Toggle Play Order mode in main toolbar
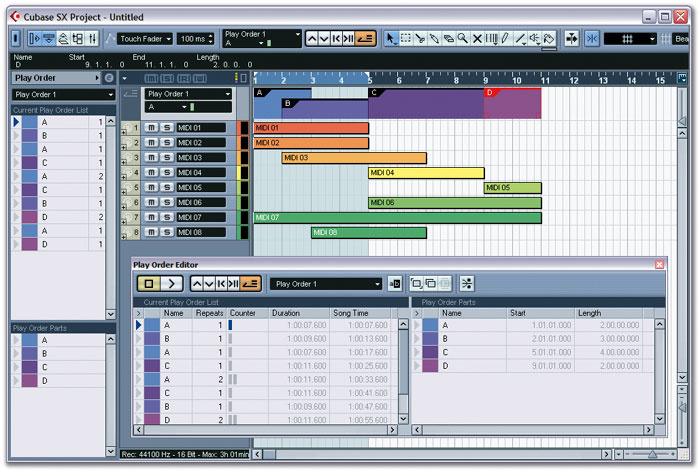Screen dimensions: 700x472 (x=365, y=39)
